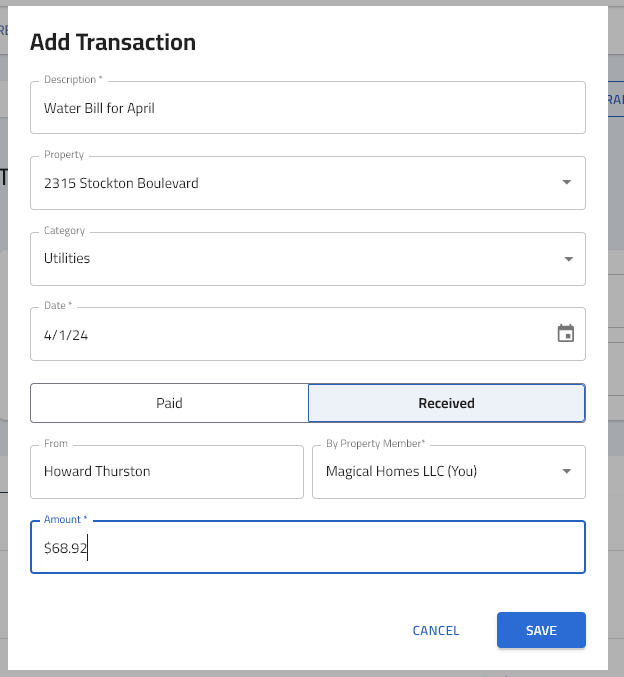This screenshot has height=677, width=624.
Task: Click the Description field label
Action: pos(73,79)
